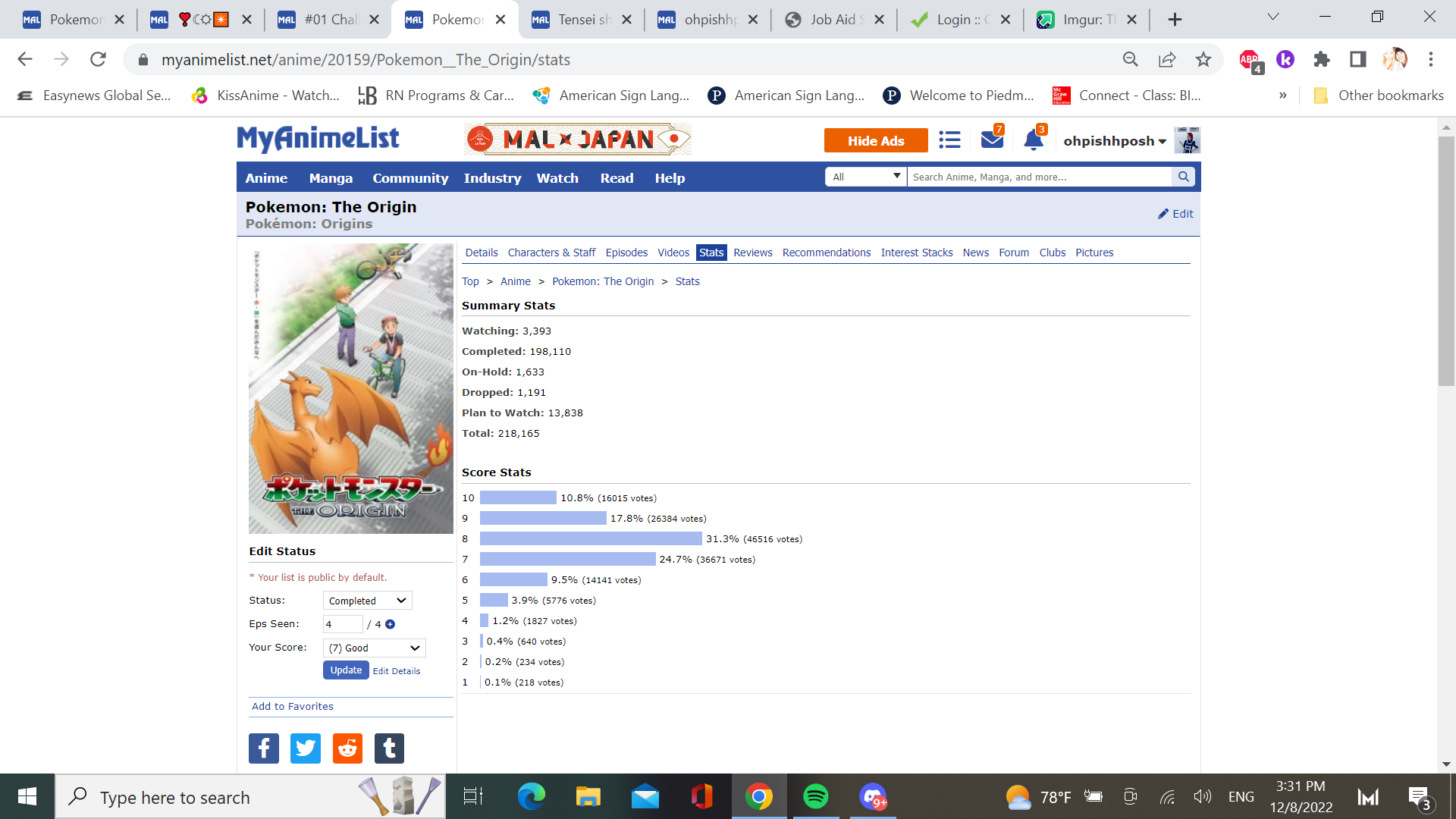Viewport: 1456px width, 819px height.
Task: Click the search magnifier button on MAL
Action: point(1183,177)
